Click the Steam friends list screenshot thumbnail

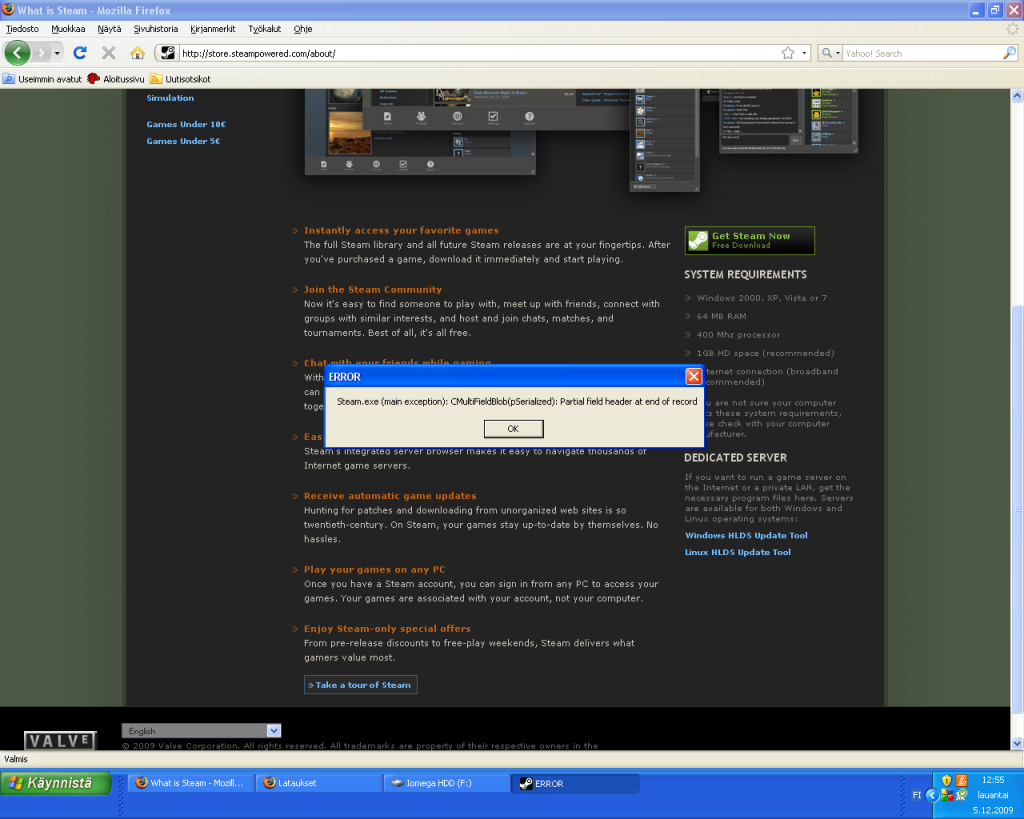coord(665,140)
